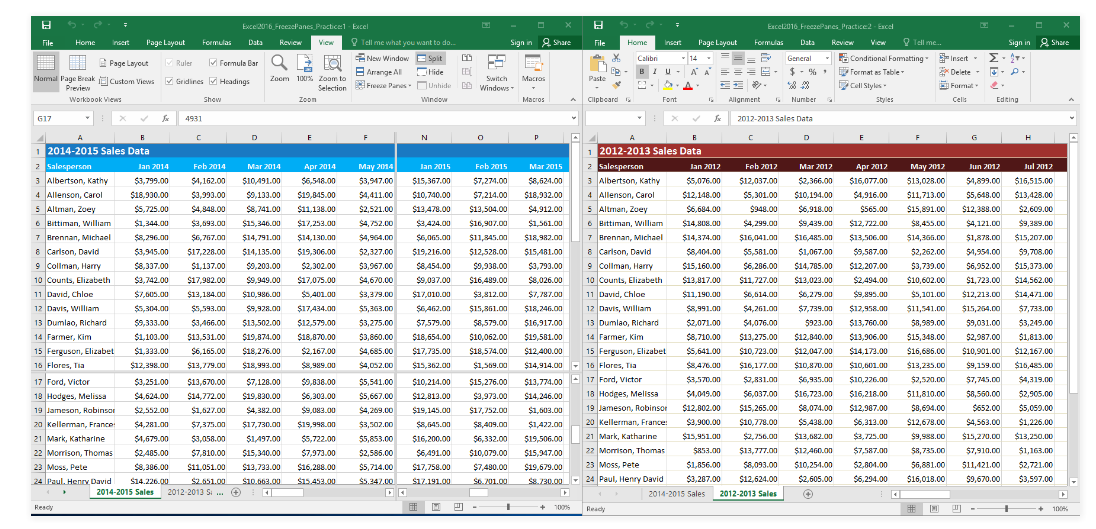Click Arrange All in Window group
This screenshot has height=529, width=1096.
[x=378, y=72]
